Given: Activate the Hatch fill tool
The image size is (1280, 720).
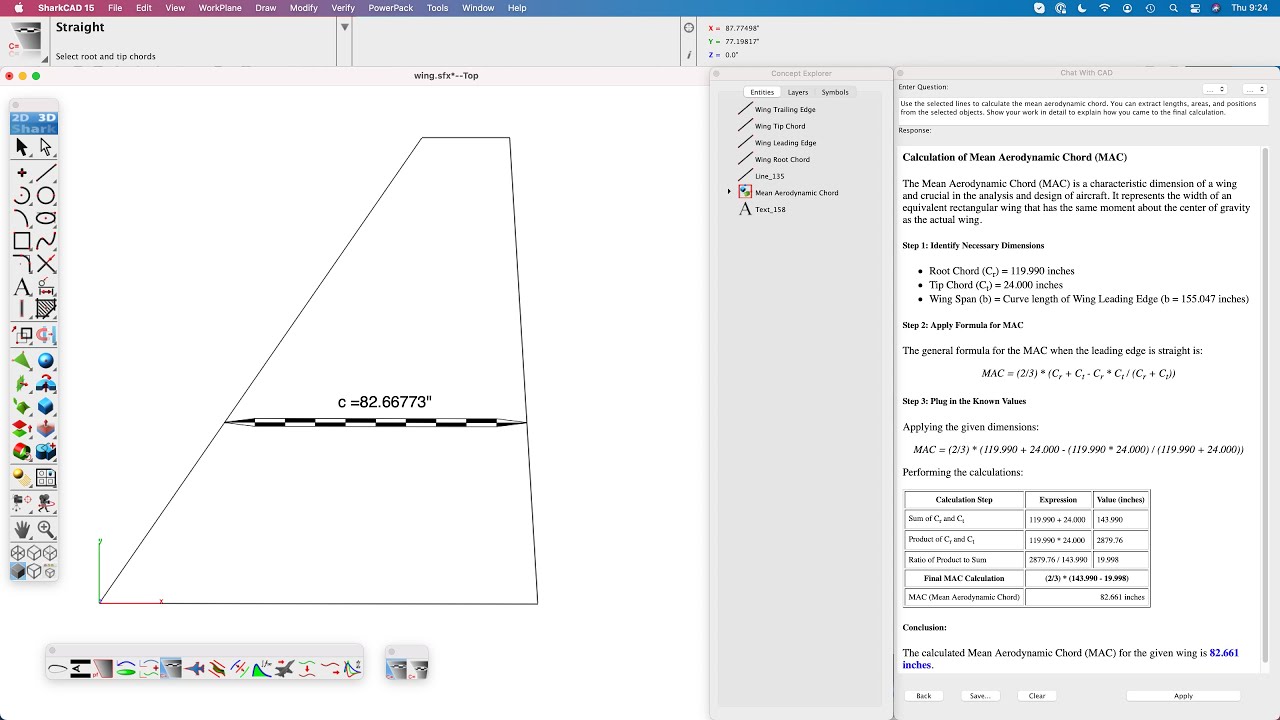Looking at the screenshot, I should pyautogui.click(x=46, y=309).
